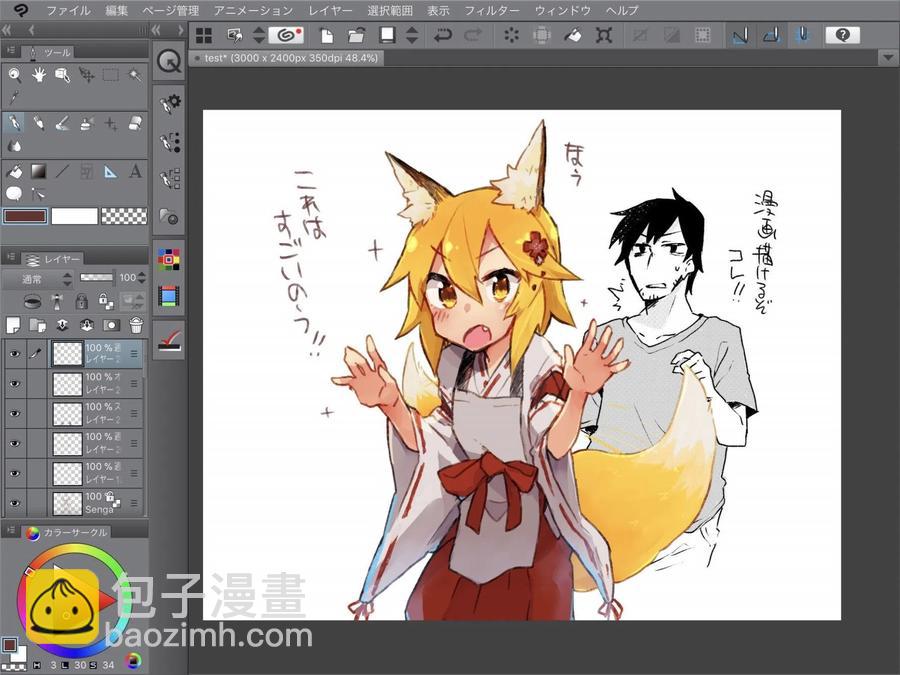Toggle Lock Layer padlock icon

tap(82, 301)
